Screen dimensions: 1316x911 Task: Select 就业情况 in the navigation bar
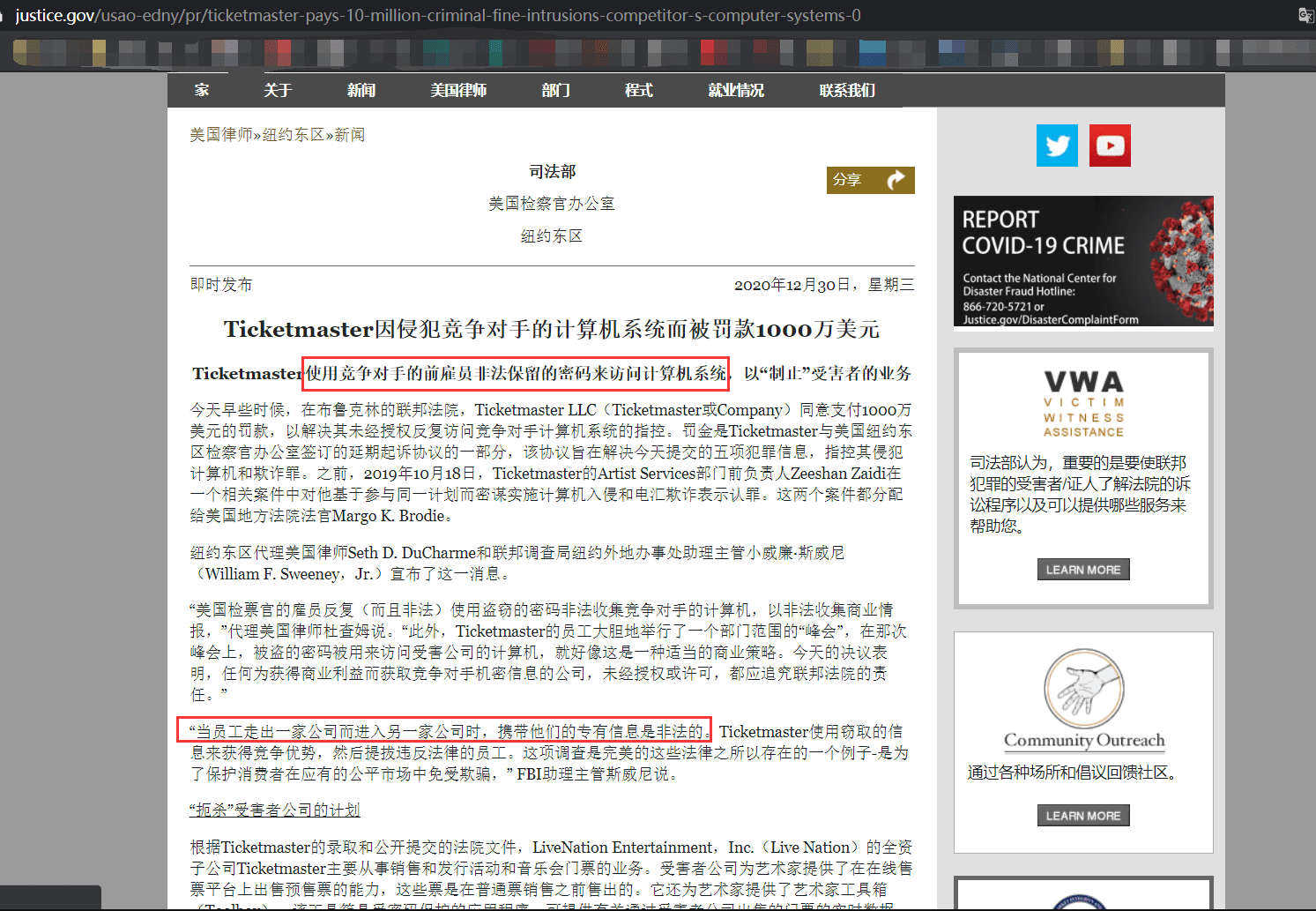point(736,90)
